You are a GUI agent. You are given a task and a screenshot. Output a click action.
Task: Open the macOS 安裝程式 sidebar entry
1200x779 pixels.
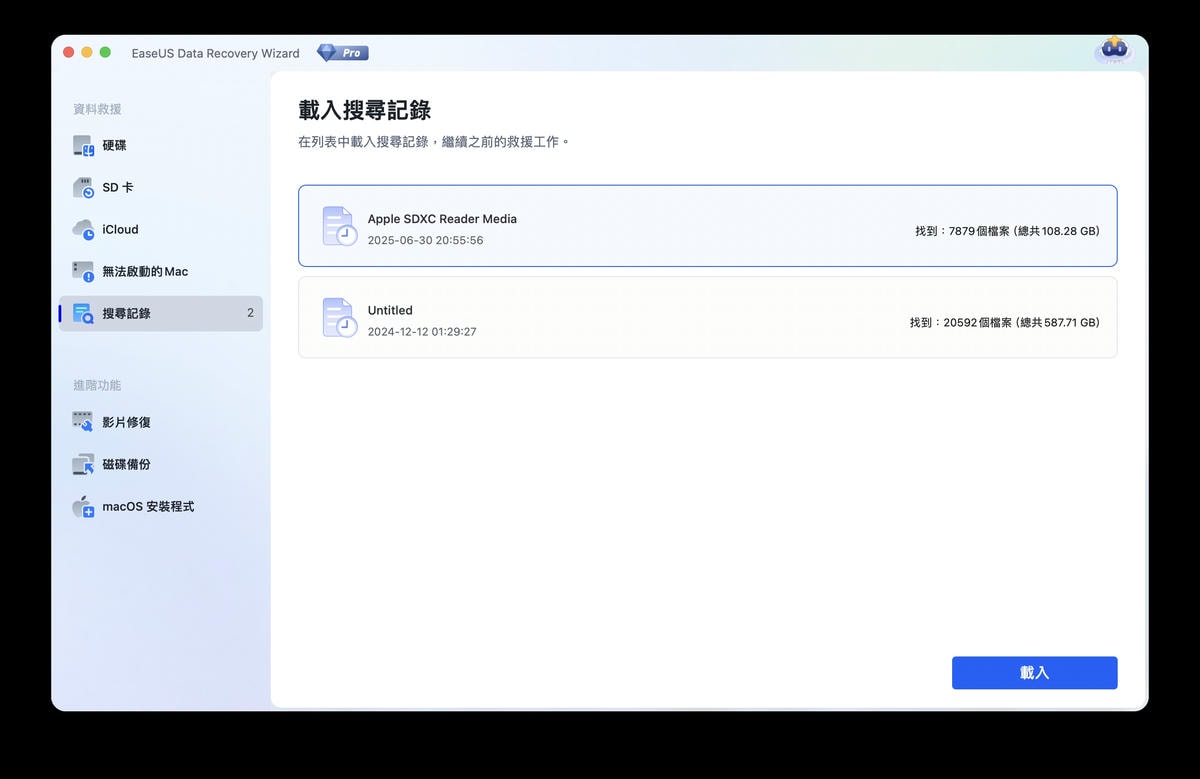pyautogui.click(x=148, y=507)
